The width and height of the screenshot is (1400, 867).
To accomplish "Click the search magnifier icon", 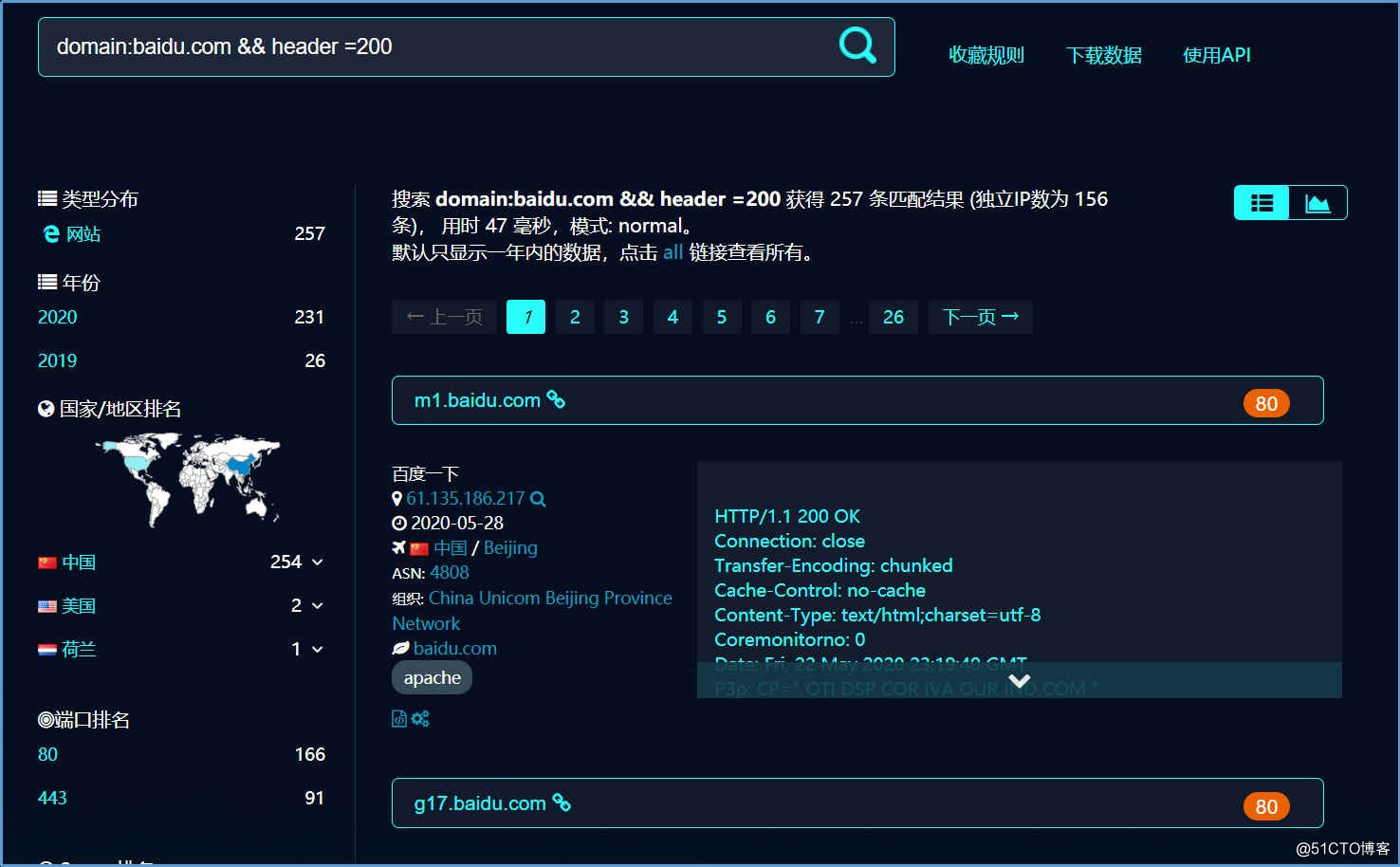I will coord(857,45).
